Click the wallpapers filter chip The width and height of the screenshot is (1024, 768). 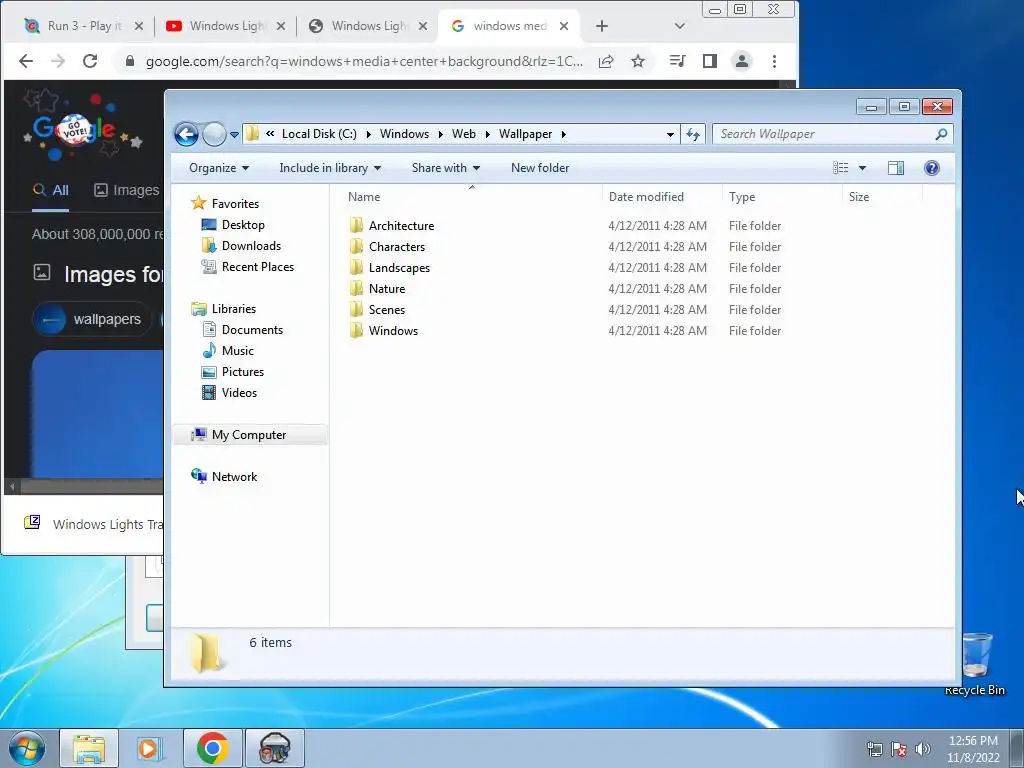pos(92,319)
